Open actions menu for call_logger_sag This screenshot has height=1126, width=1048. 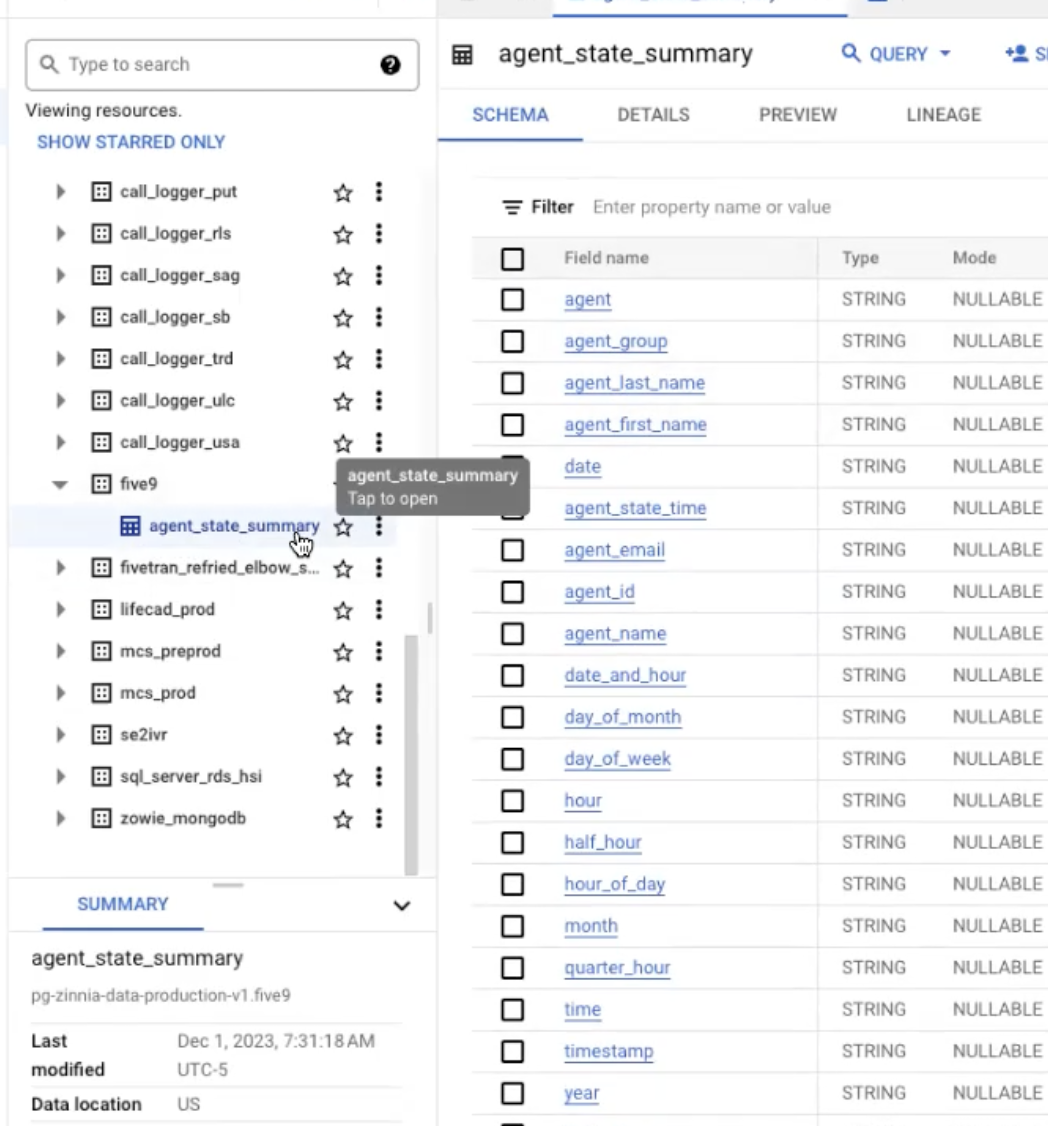click(379, 275)
